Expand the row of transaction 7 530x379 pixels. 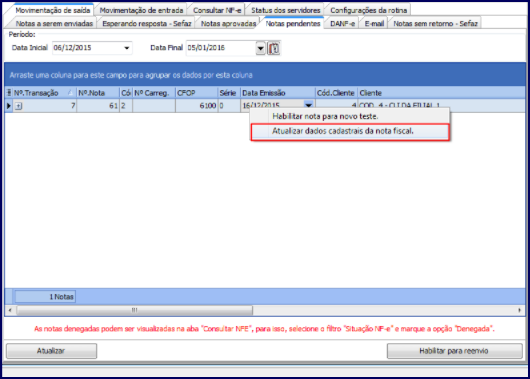tap(19, 106)
